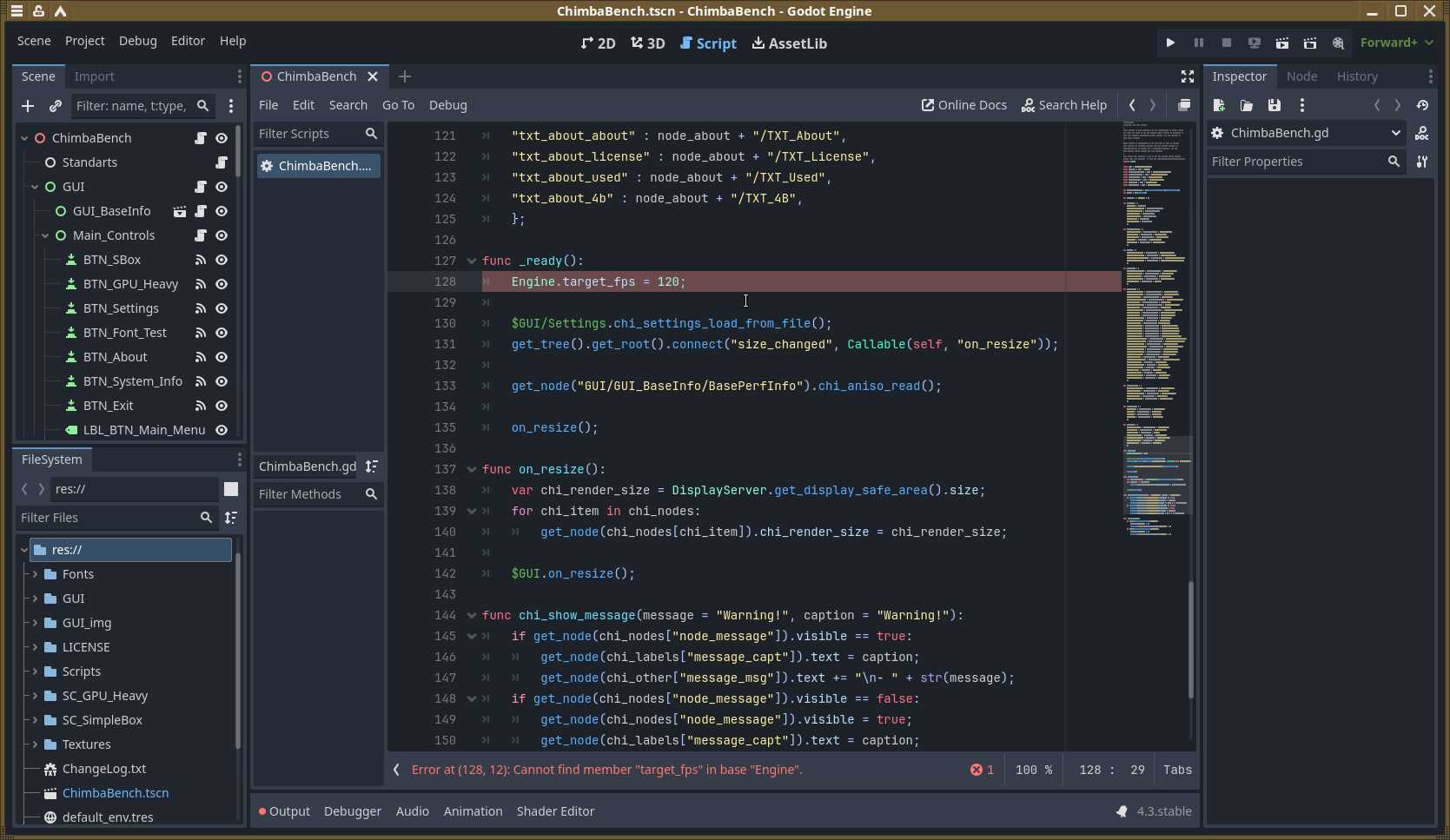Hide the GUI_BaseInfo node visibility
Image resolution: width=1450 pixels, height=840 pixels.
pos(222,211)
